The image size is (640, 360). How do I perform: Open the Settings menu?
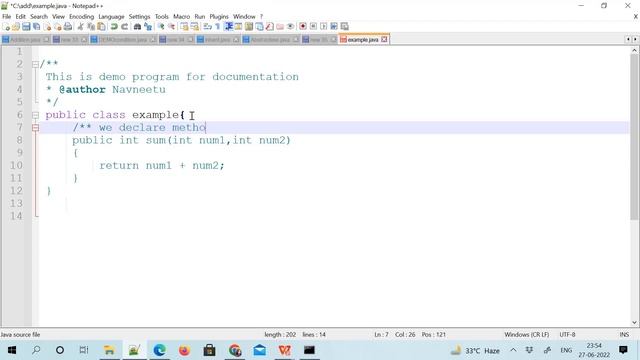(x=139, y=16)
